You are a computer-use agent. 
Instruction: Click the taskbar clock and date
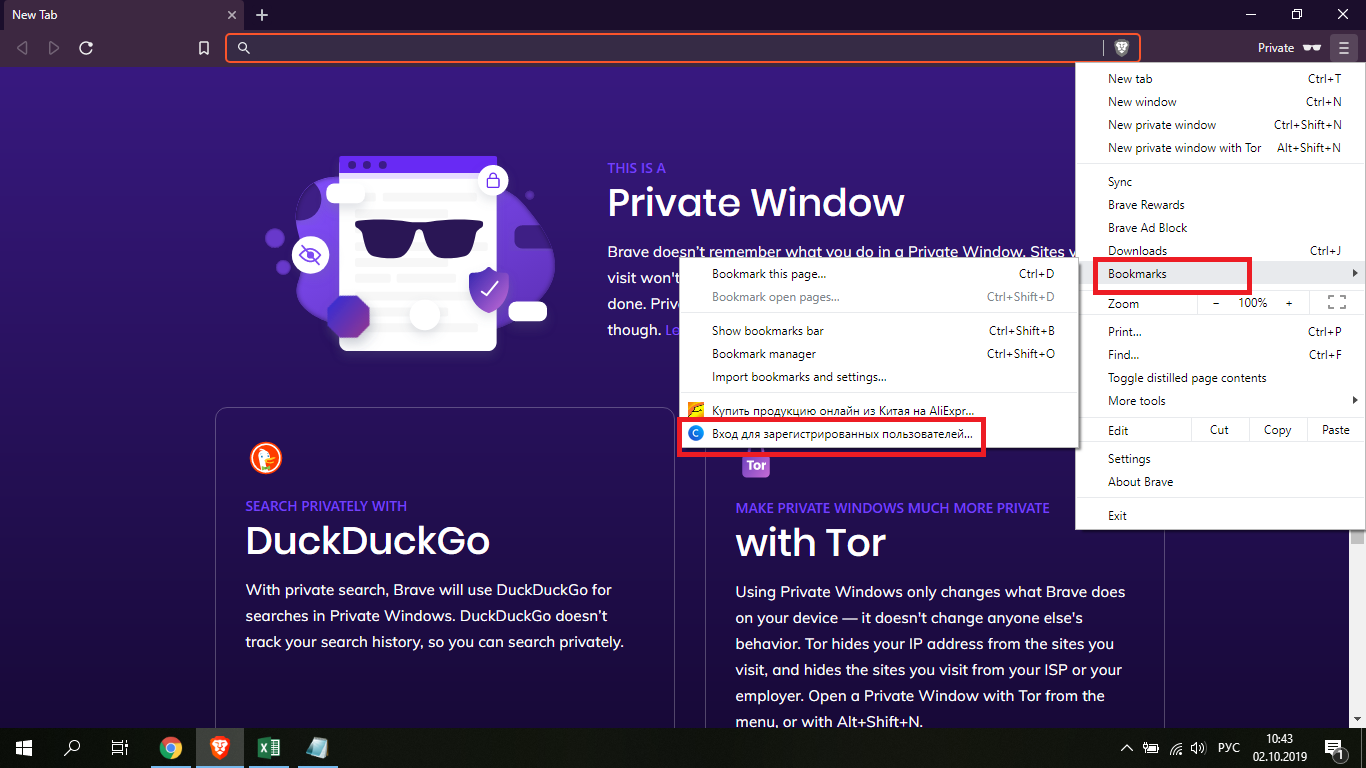(1279, 748)
